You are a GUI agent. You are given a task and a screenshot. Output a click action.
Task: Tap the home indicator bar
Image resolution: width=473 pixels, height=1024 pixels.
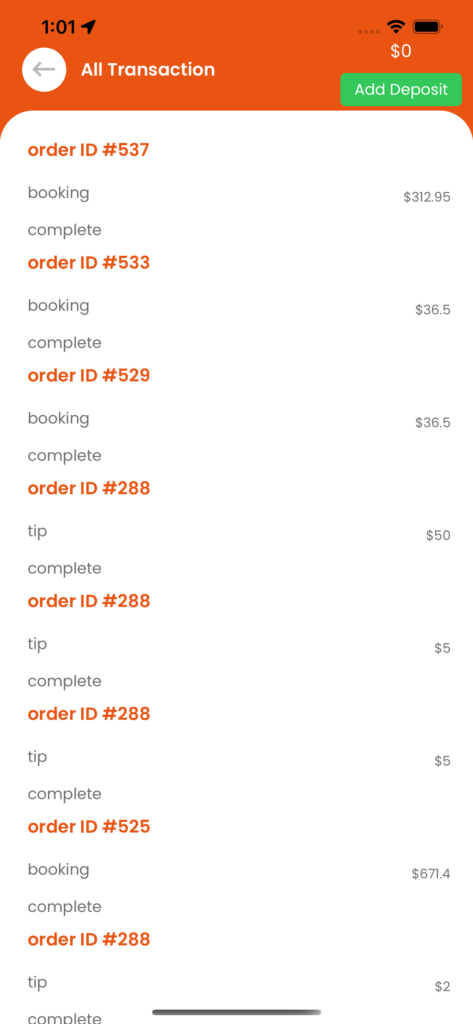click(236, 1012)
